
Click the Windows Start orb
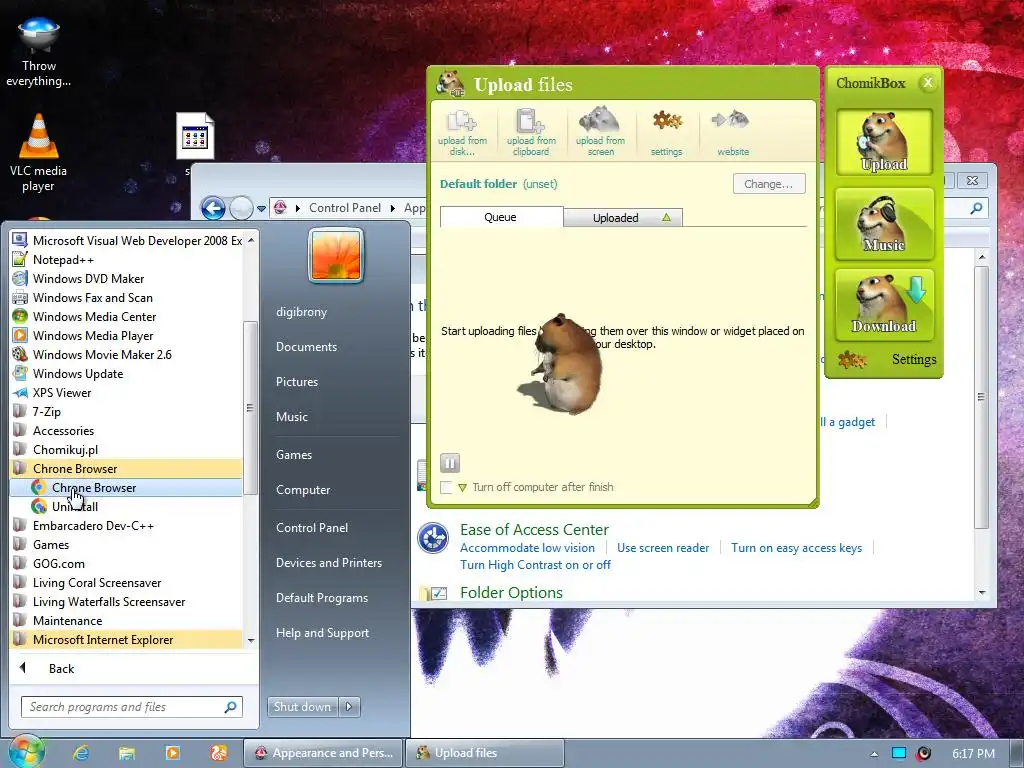25,751
